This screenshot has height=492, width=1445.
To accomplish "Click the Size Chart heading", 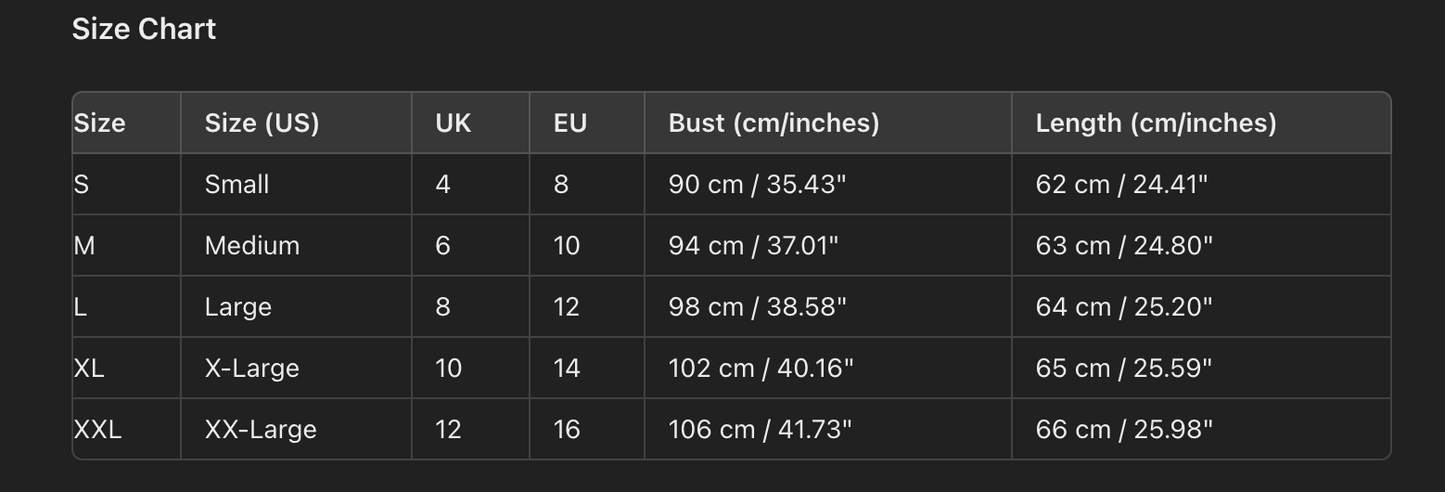I will (144, 30).
